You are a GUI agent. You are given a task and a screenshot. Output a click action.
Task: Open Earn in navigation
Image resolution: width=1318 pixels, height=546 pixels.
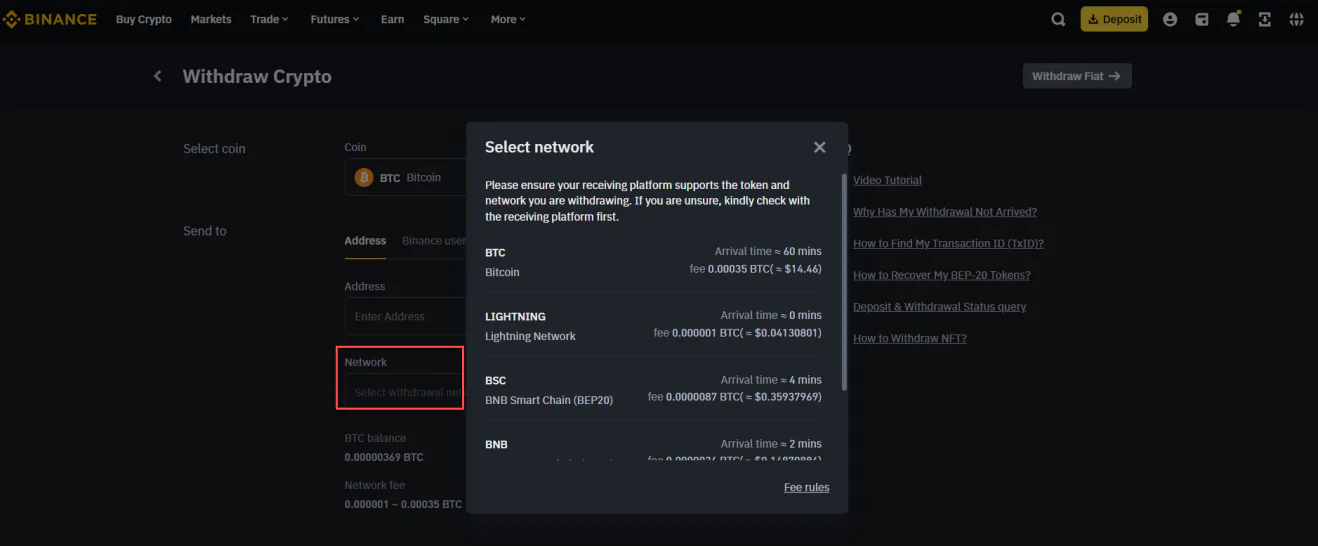pos(392,19)
